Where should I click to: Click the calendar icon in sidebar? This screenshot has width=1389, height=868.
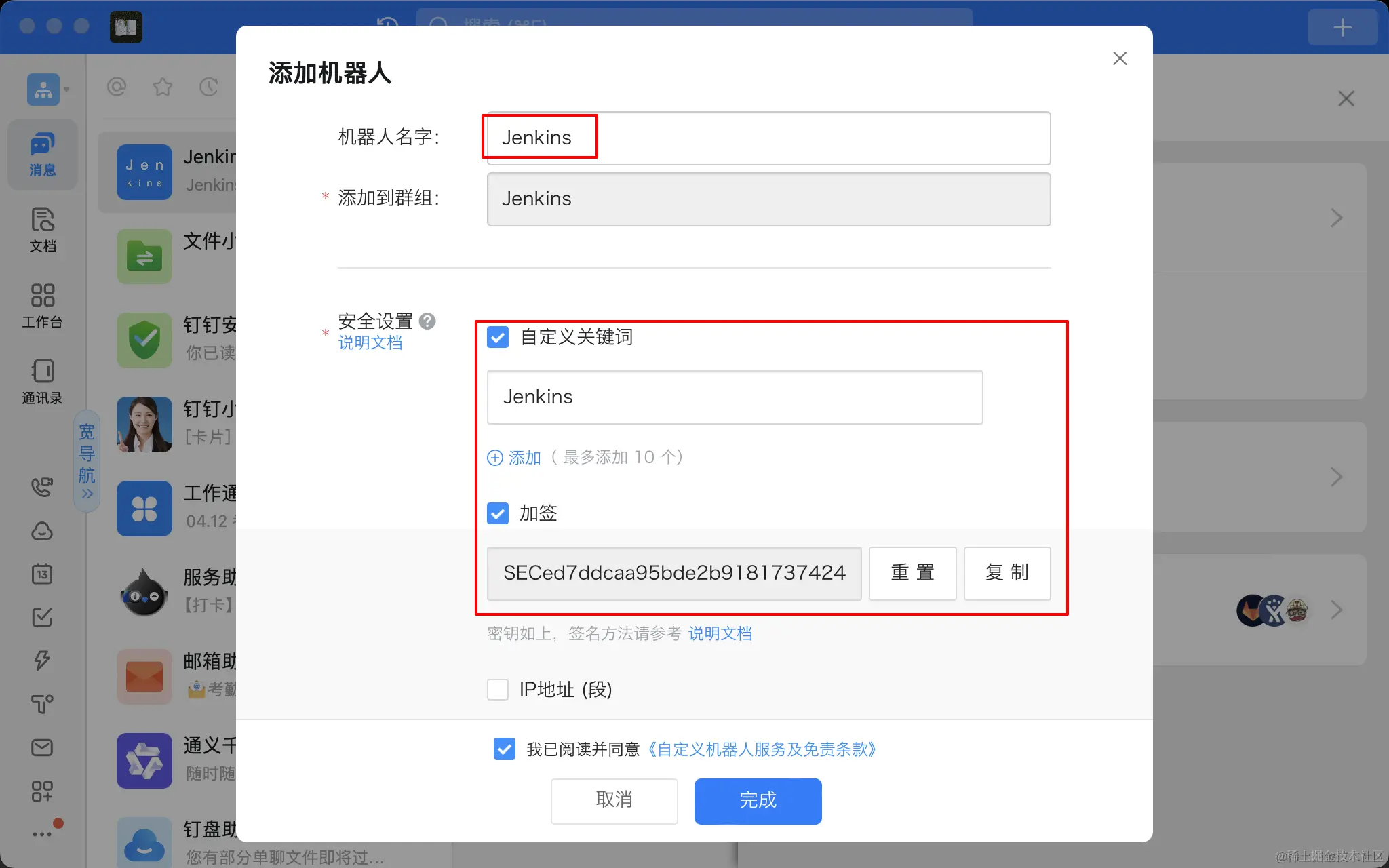coord(42,574)
